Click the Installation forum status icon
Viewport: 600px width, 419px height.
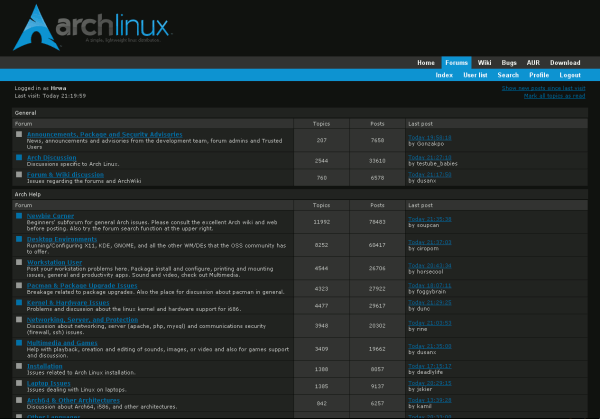click(x=19, y=366)
